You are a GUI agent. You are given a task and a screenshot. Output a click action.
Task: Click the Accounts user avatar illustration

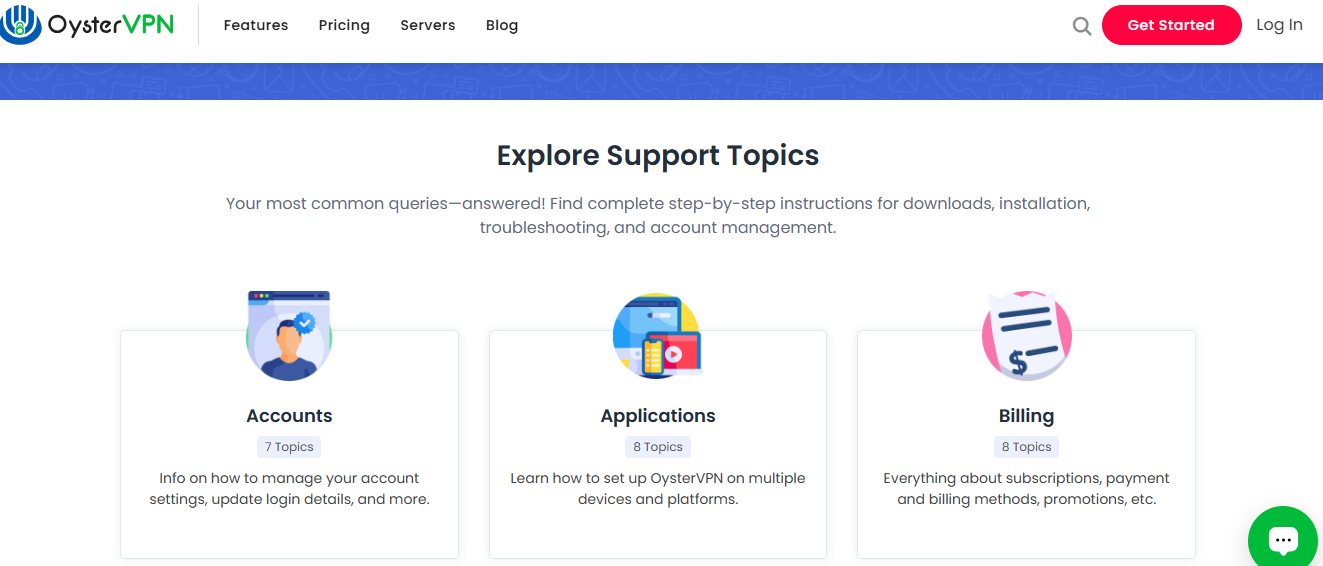click(x=289, y=336)
